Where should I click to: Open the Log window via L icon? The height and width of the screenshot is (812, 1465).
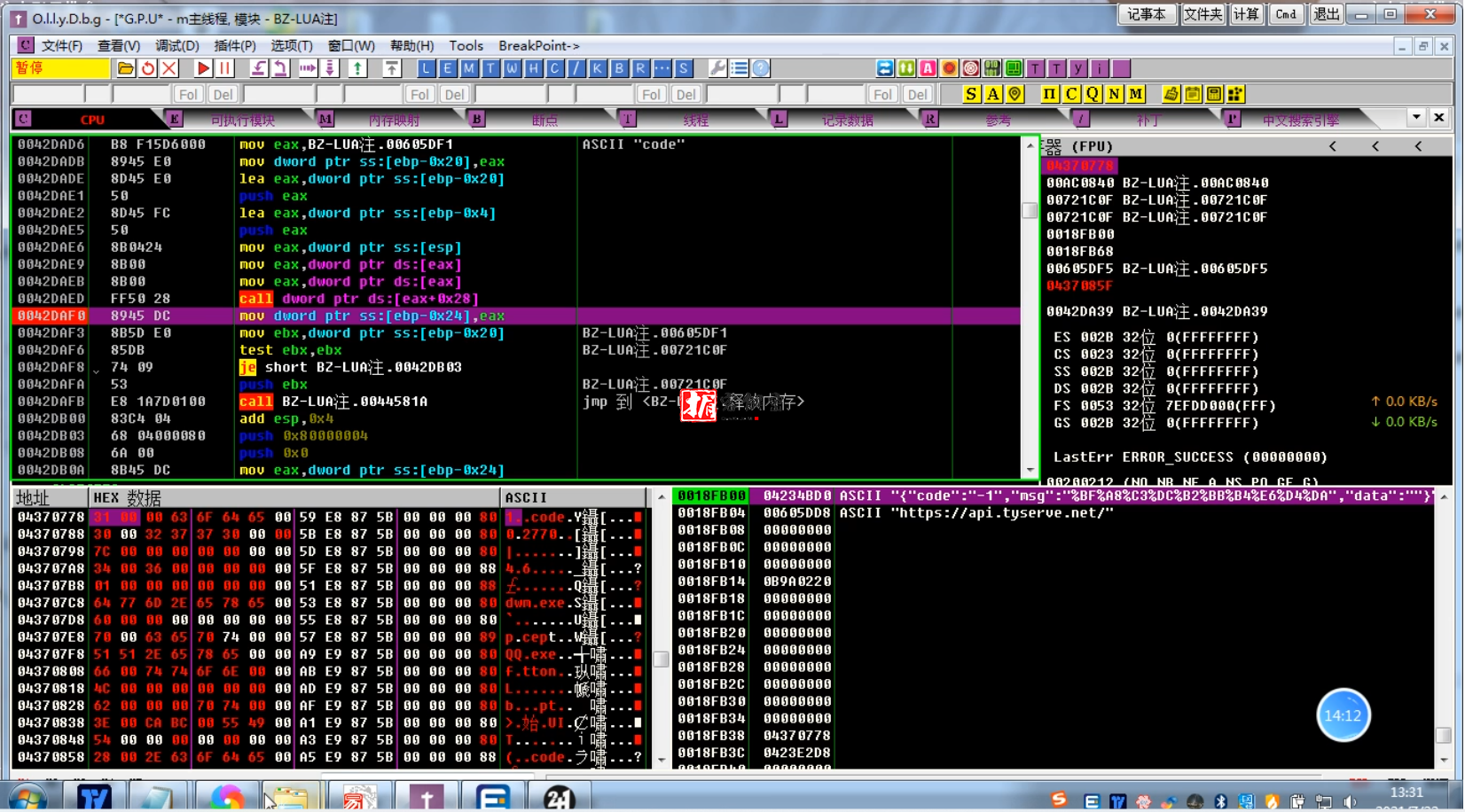[x=427, y=68]
